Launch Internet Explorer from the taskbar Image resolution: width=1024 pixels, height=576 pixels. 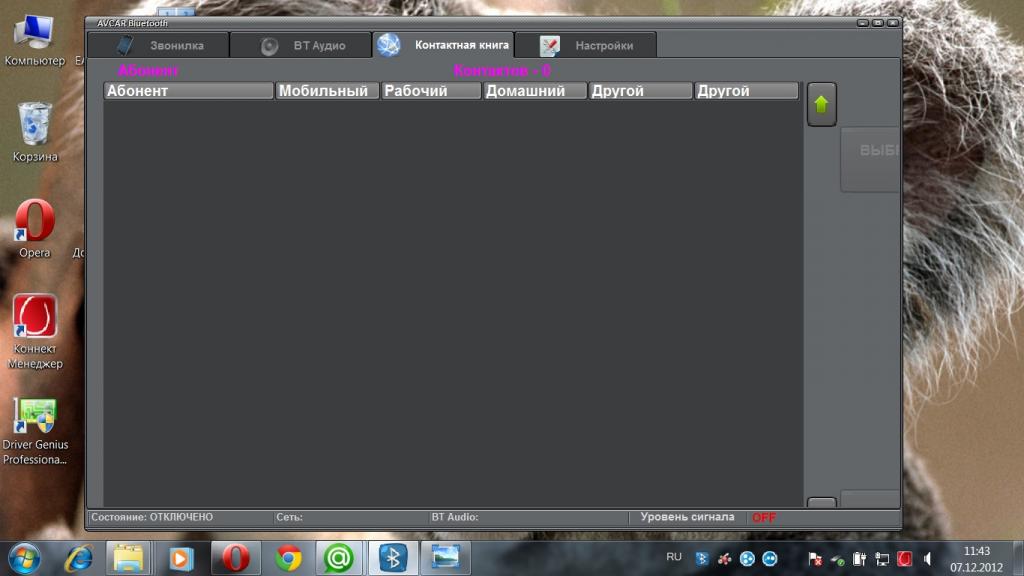coord(77,557)
